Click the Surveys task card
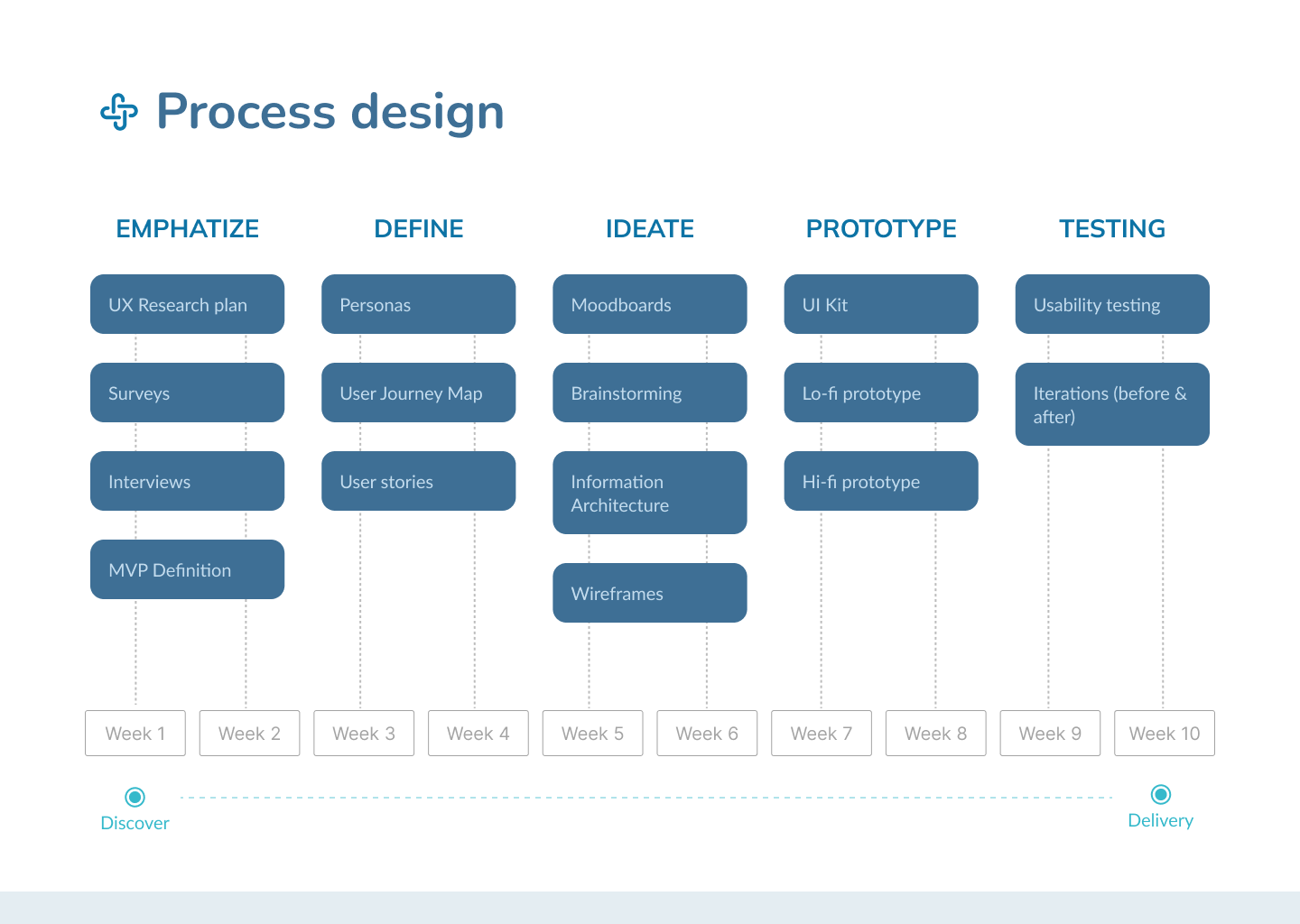1300x924 pixels. (x=187, y=393)
